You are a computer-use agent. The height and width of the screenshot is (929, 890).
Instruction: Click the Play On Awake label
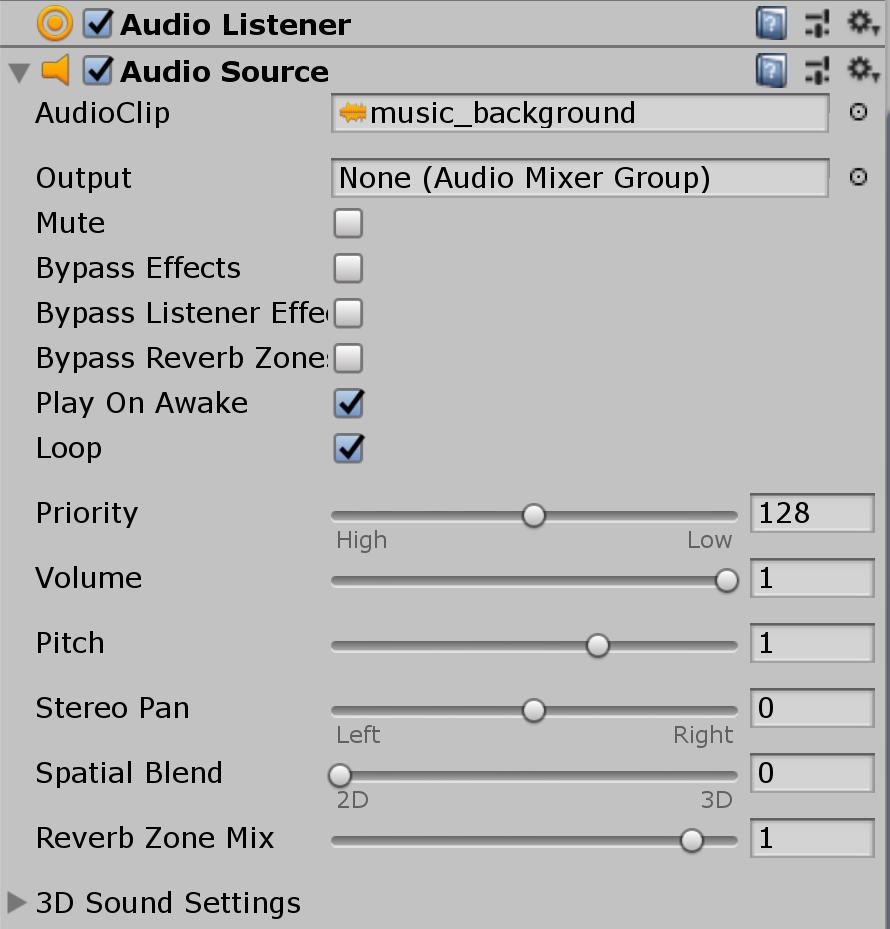[142, 404]
